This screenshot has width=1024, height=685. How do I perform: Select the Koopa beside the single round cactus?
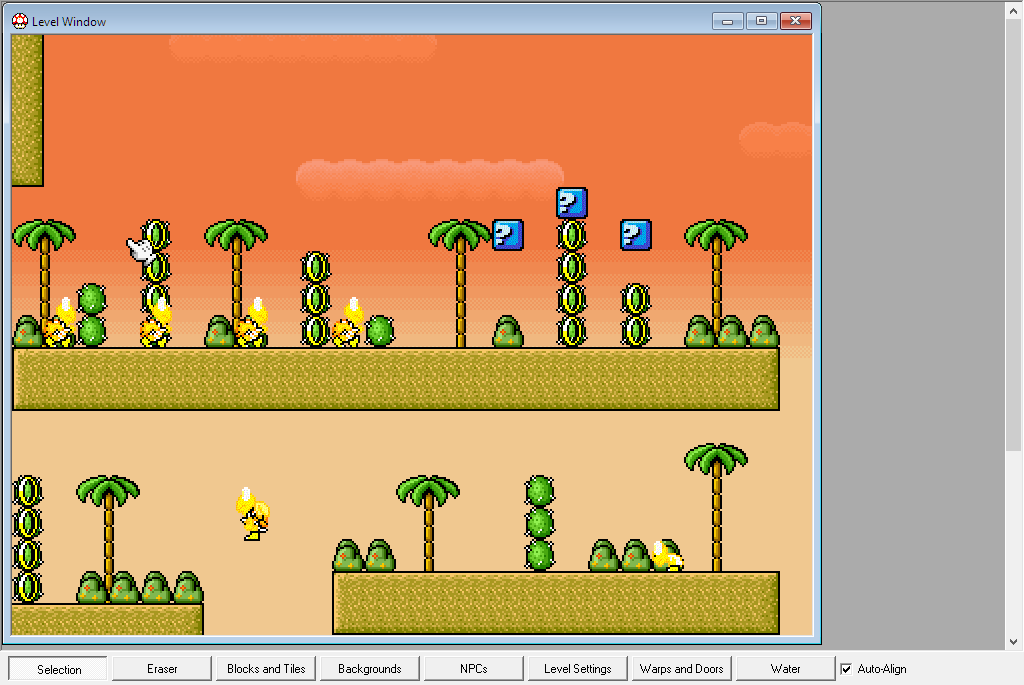click(x=347, y=323)
